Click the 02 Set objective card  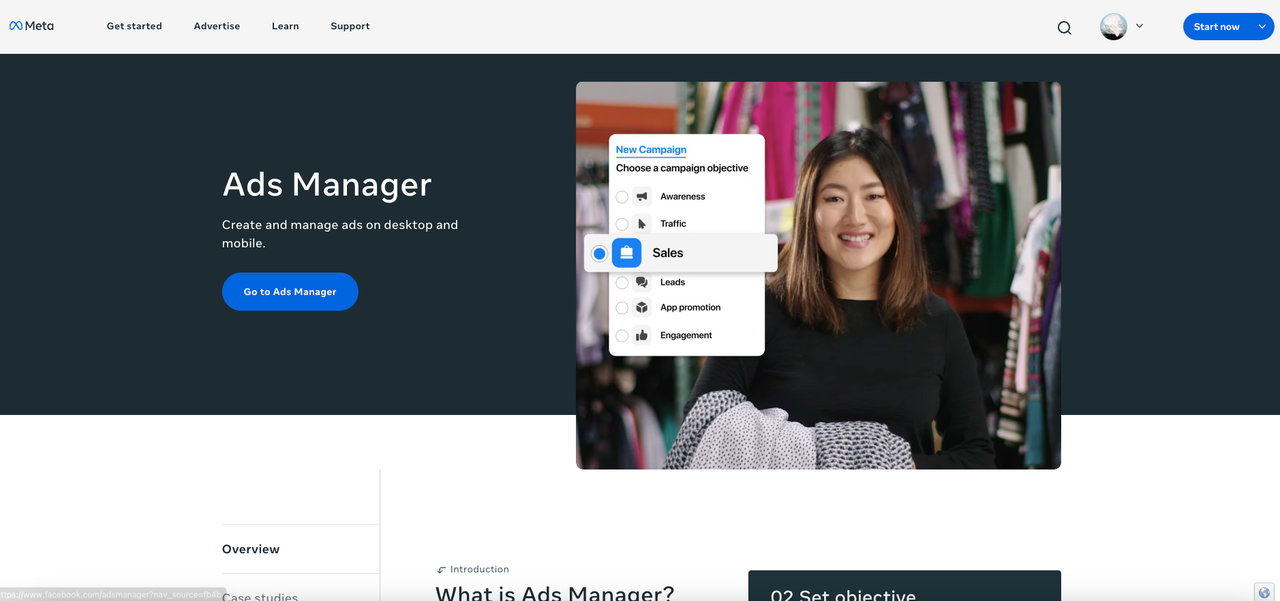click(x=904, y=586)
